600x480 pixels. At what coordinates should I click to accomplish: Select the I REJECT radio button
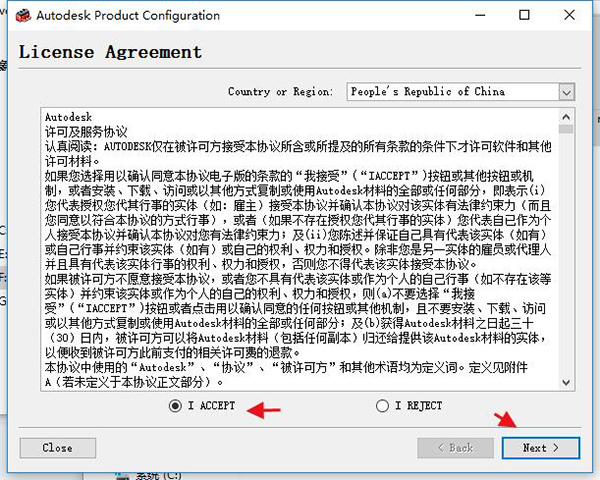[382, 406]
